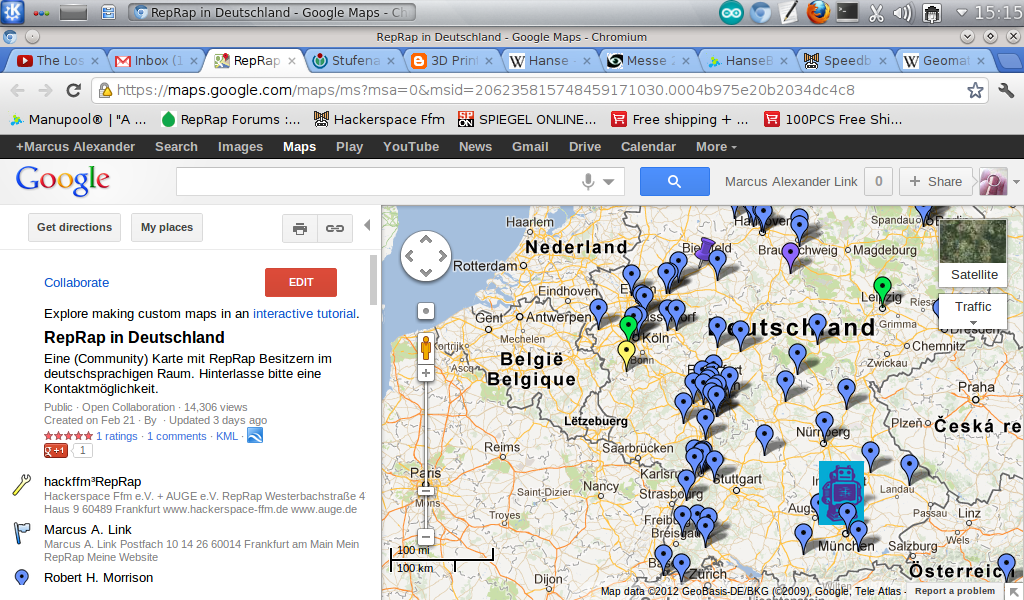Pick the Street View pegman icon
Screen dimensions: 1024x600
426,347
